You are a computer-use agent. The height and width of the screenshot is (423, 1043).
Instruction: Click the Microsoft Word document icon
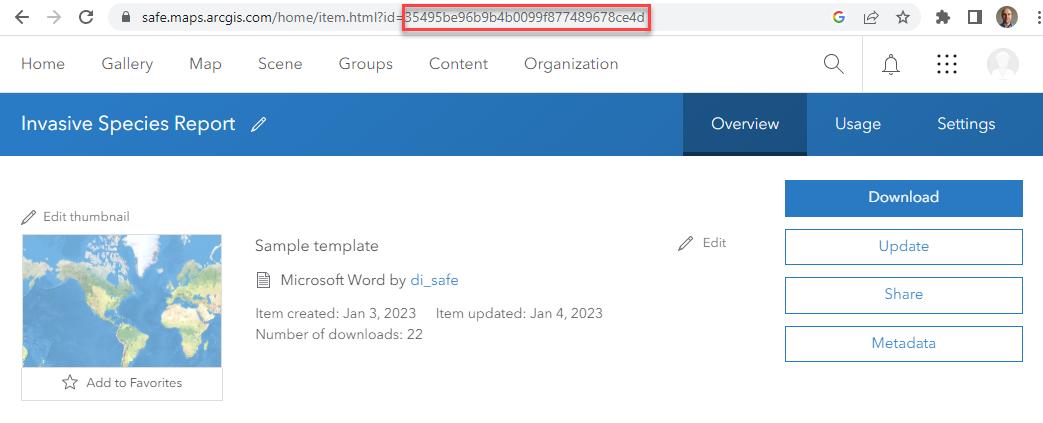tap(263, 281)
